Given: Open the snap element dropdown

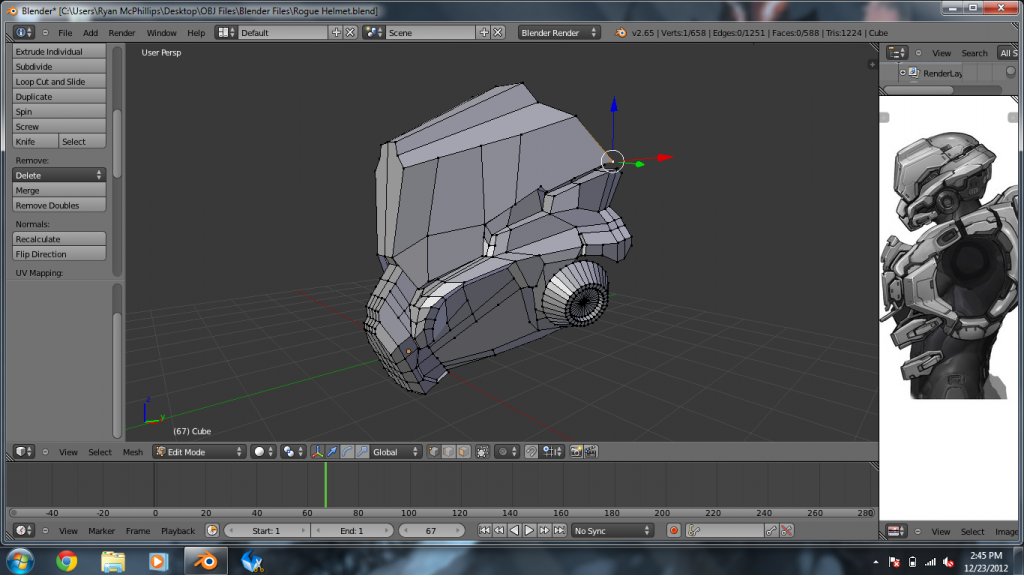Looking at the screenshot, I should point(552,452).
